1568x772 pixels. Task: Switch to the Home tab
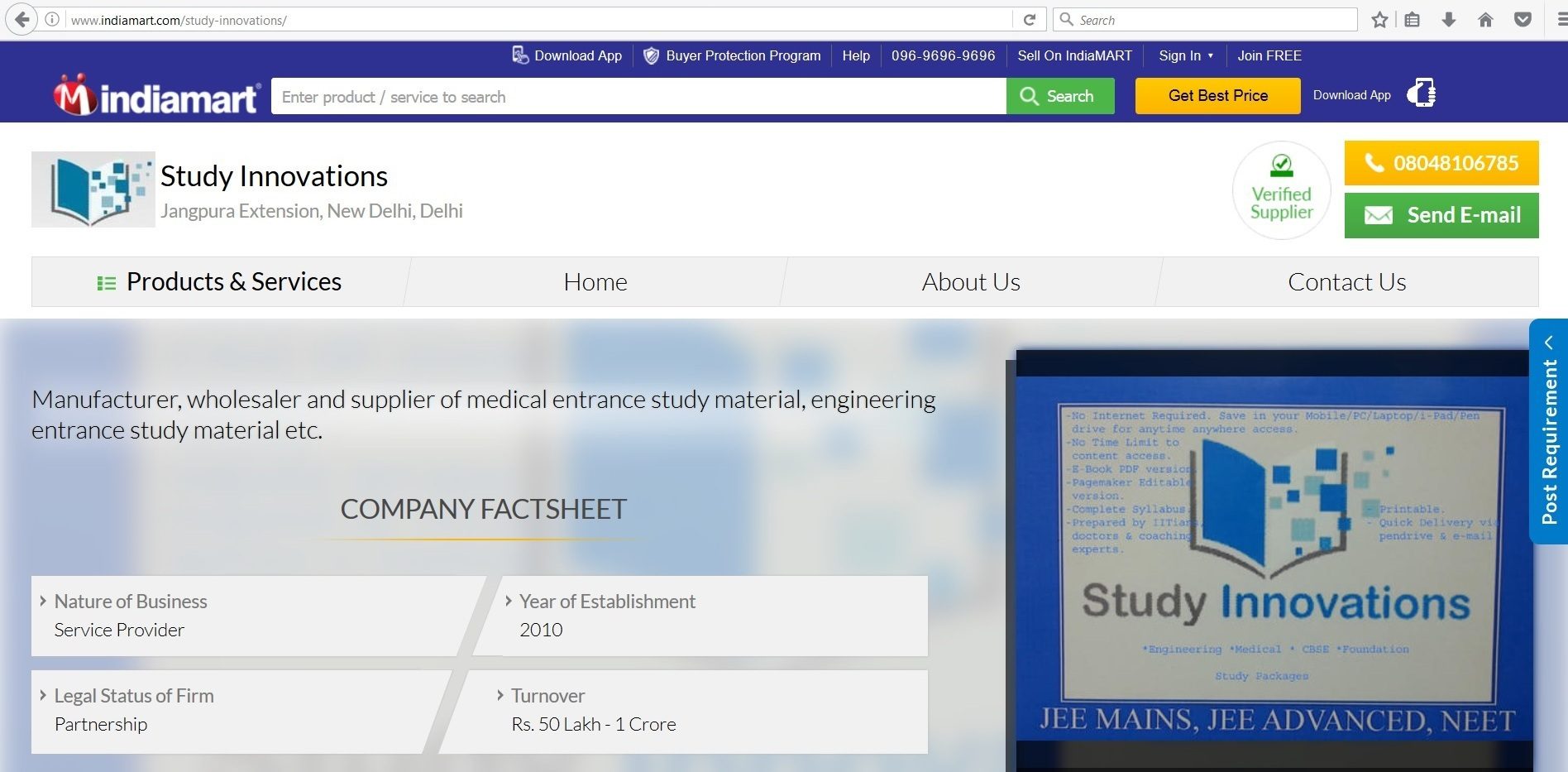pyautogui.click(x=595, y=282)
